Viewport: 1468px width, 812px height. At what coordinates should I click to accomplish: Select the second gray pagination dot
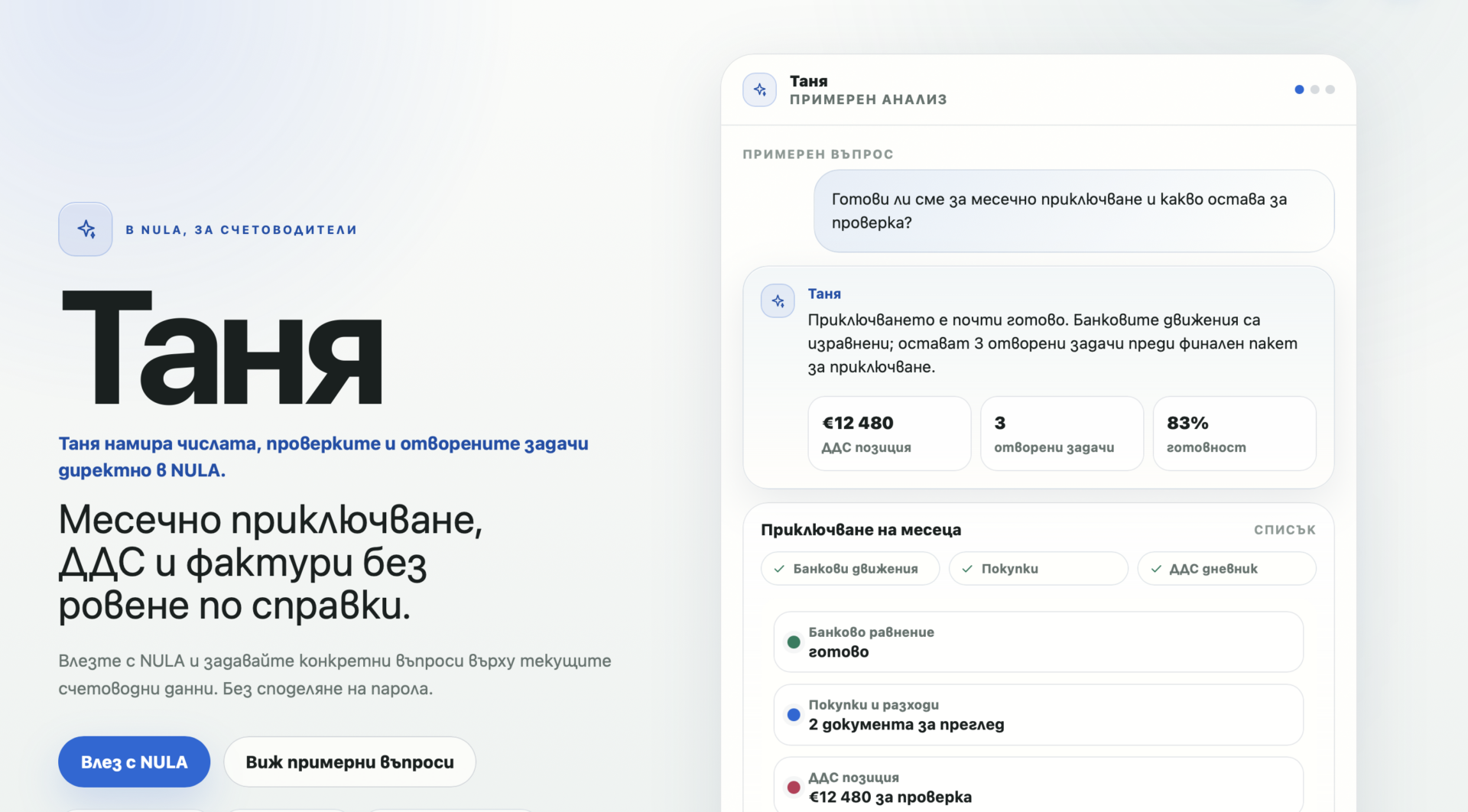[1314, 89]
